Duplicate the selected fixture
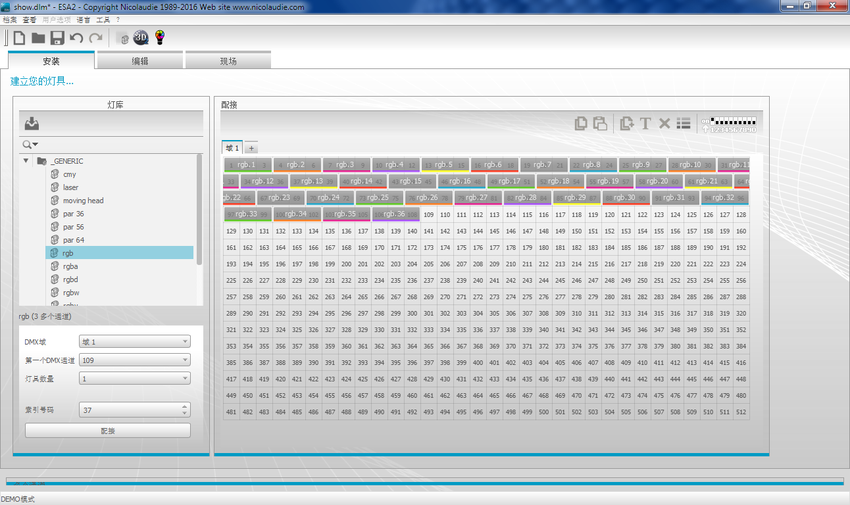Viewport: 850px width, 505px height. (x=627, y=124)
